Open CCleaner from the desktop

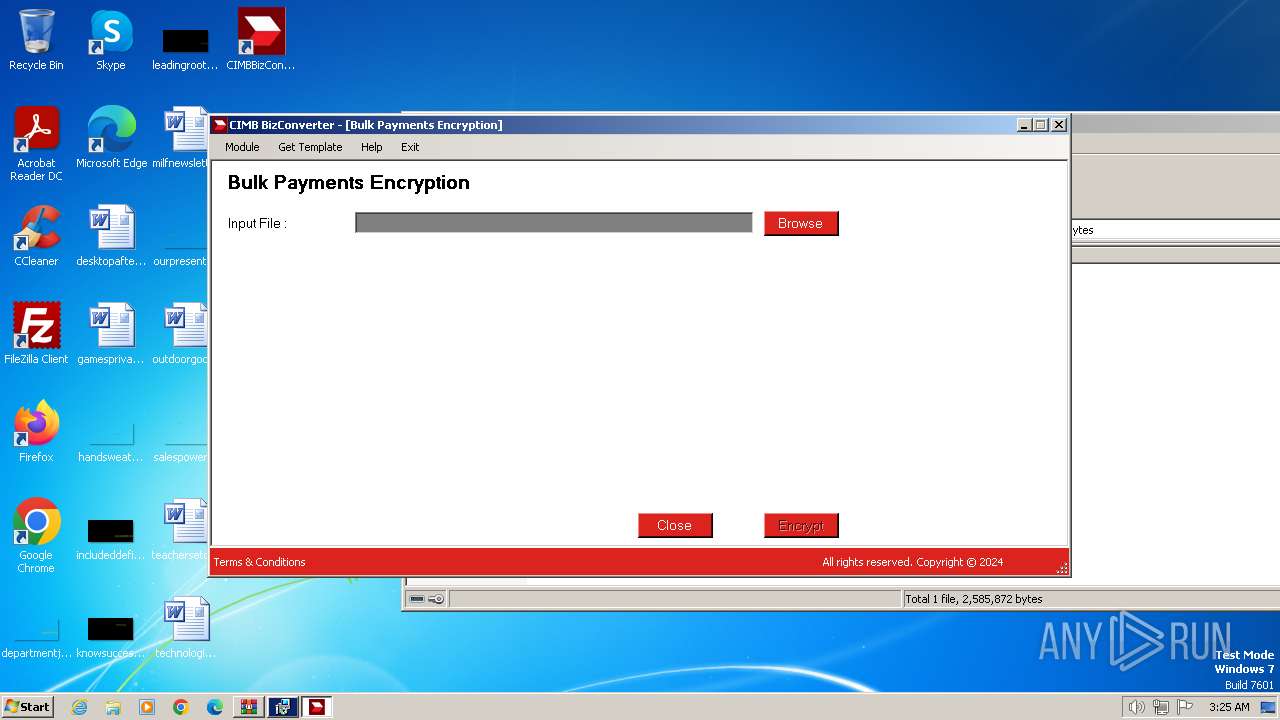36,236
